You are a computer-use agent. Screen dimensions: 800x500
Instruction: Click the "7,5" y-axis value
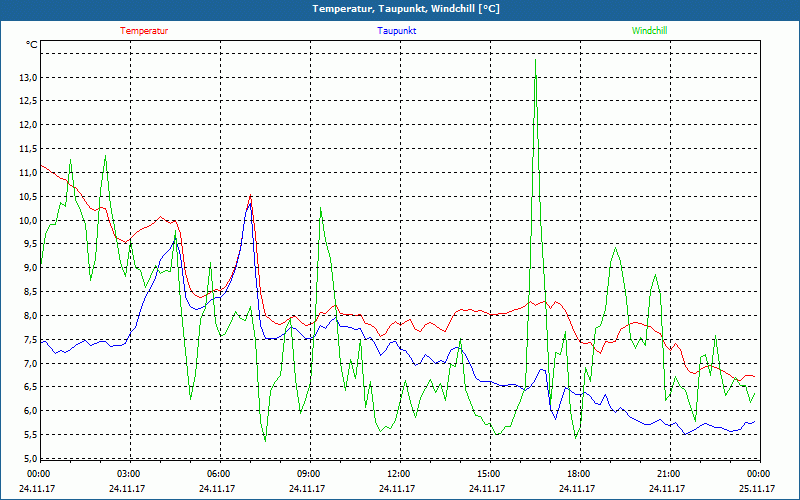pos(31,339)
